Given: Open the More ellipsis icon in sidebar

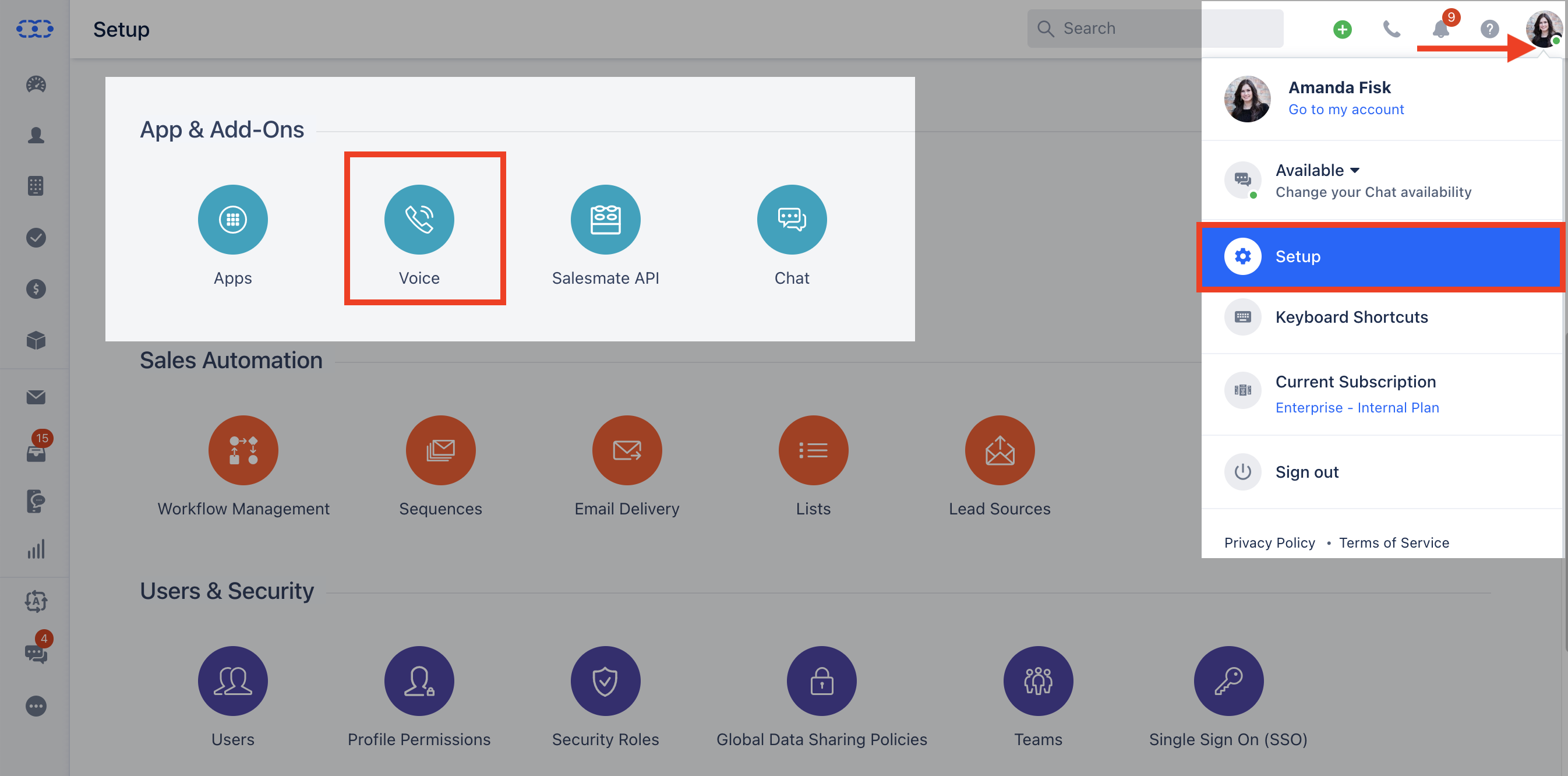Looking at the screenshot, I should tap(36, 706).
